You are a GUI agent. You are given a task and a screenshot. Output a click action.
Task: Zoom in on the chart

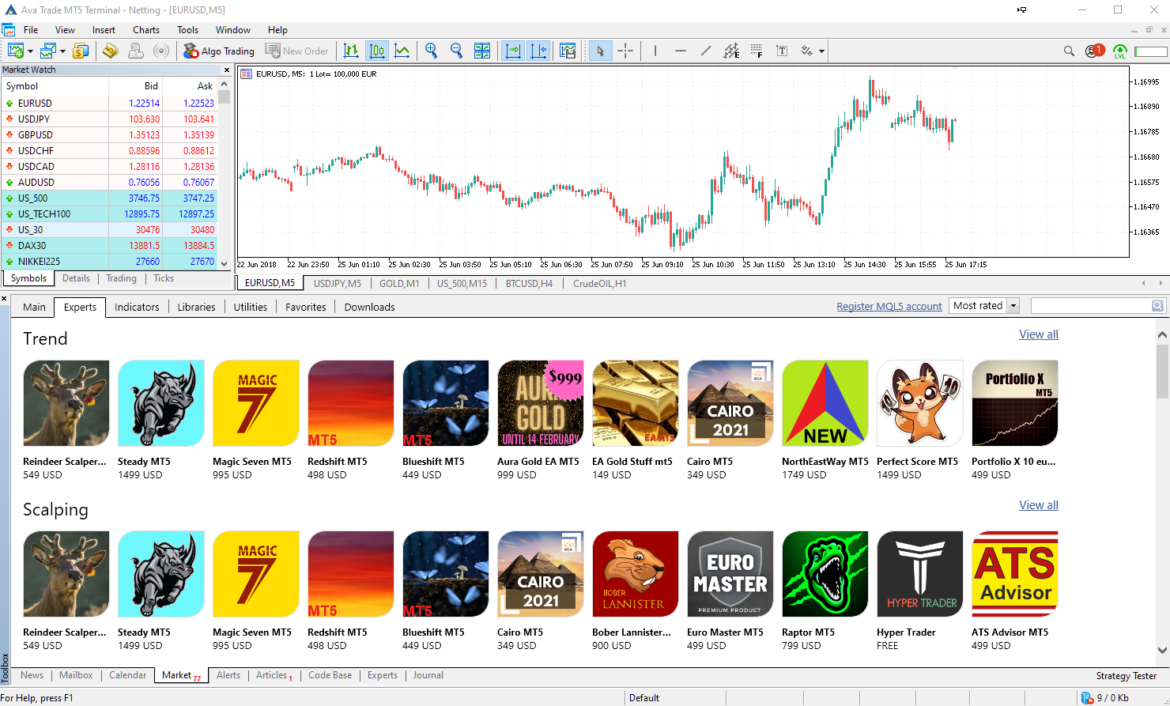tap(430, 50)
